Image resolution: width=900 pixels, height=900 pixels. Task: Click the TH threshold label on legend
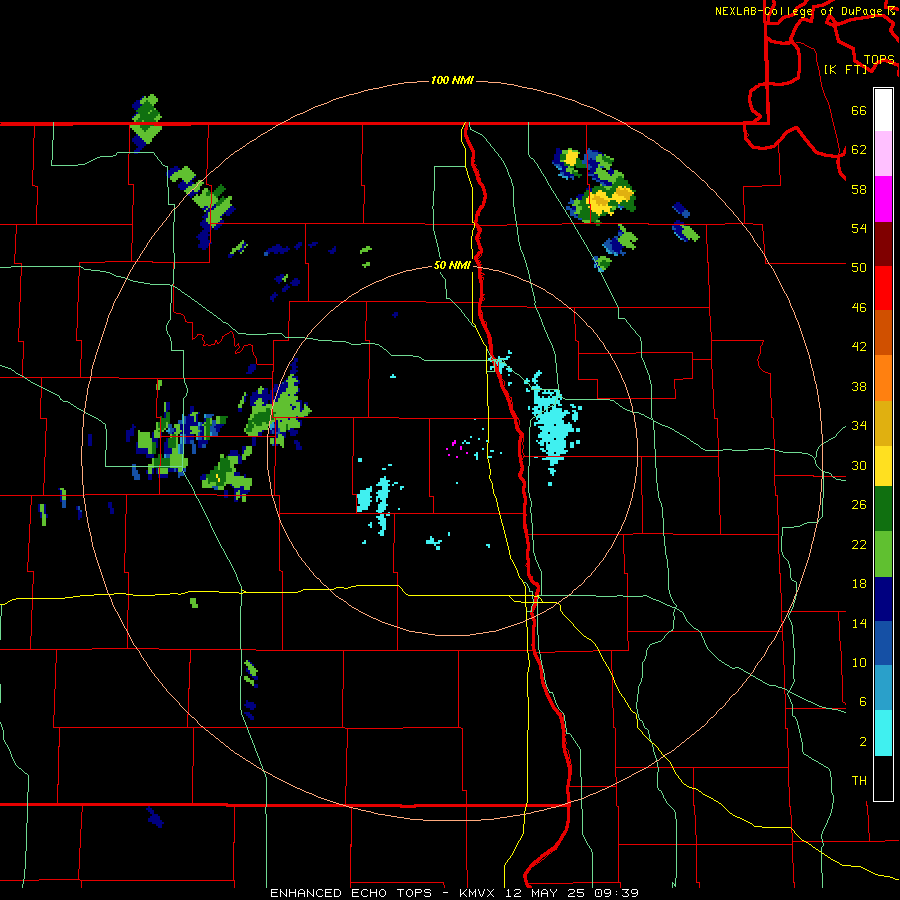click(859, 781)
